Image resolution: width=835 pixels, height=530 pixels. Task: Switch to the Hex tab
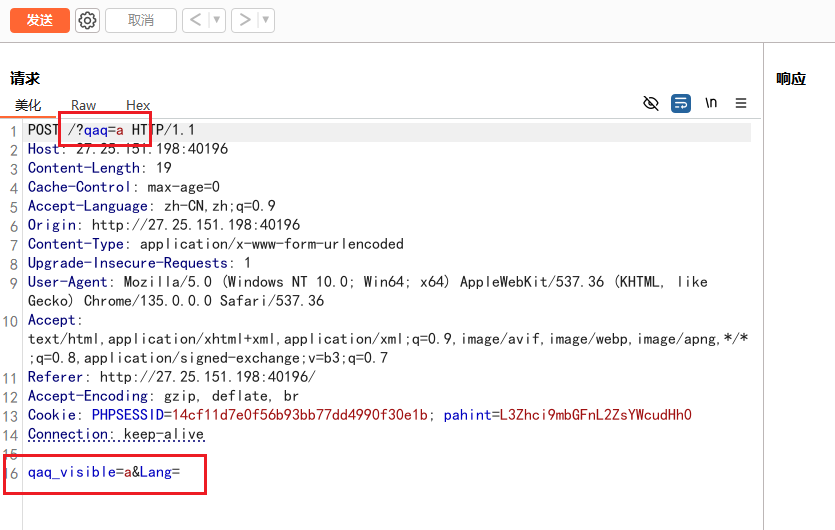click(138, 105)
